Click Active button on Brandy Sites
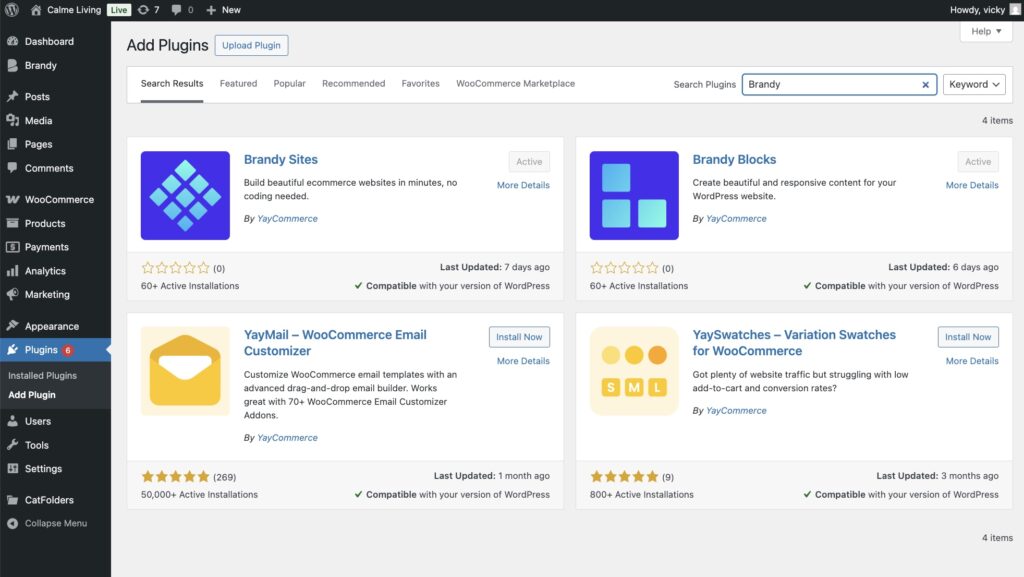 pos(529,161)
